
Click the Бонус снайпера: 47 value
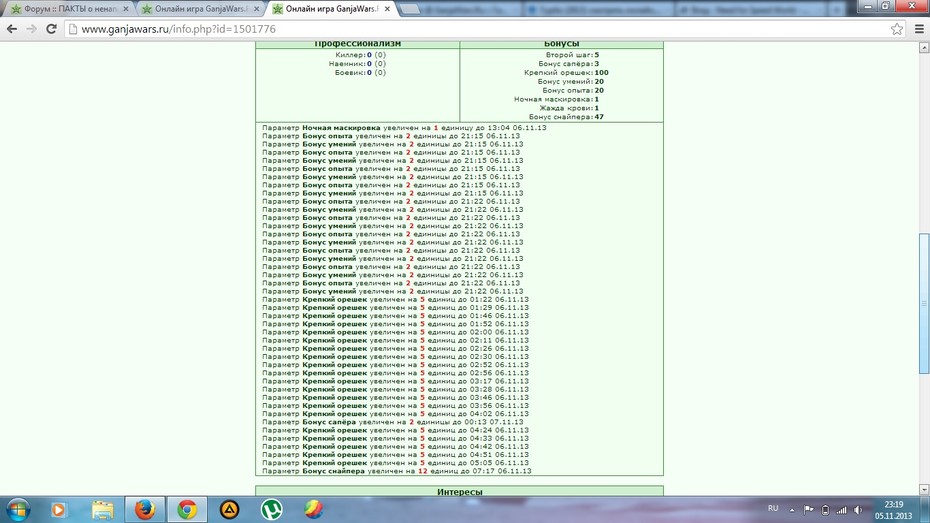[x=566, y=117]
